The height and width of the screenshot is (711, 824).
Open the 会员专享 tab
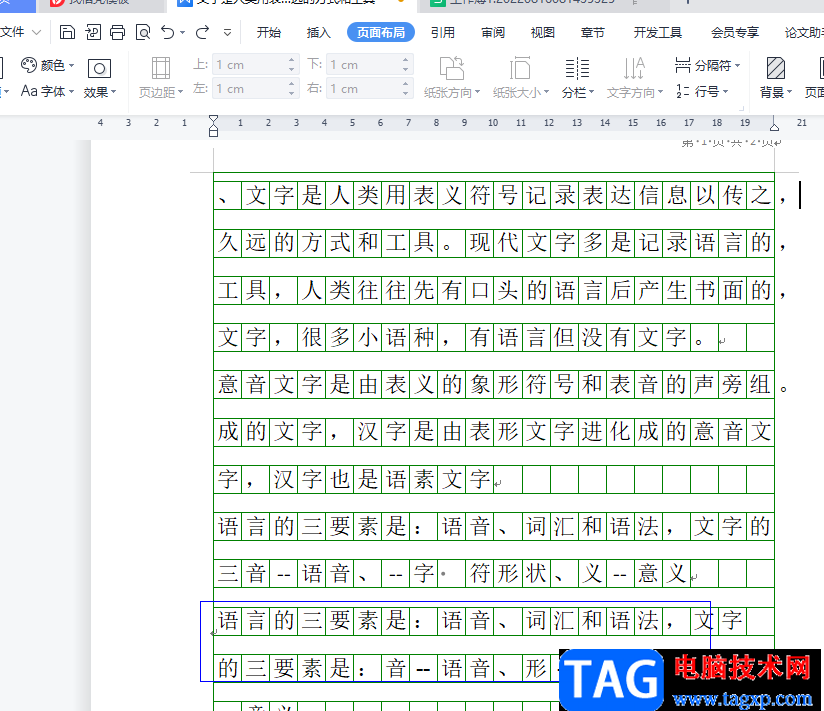click(735, 33)
